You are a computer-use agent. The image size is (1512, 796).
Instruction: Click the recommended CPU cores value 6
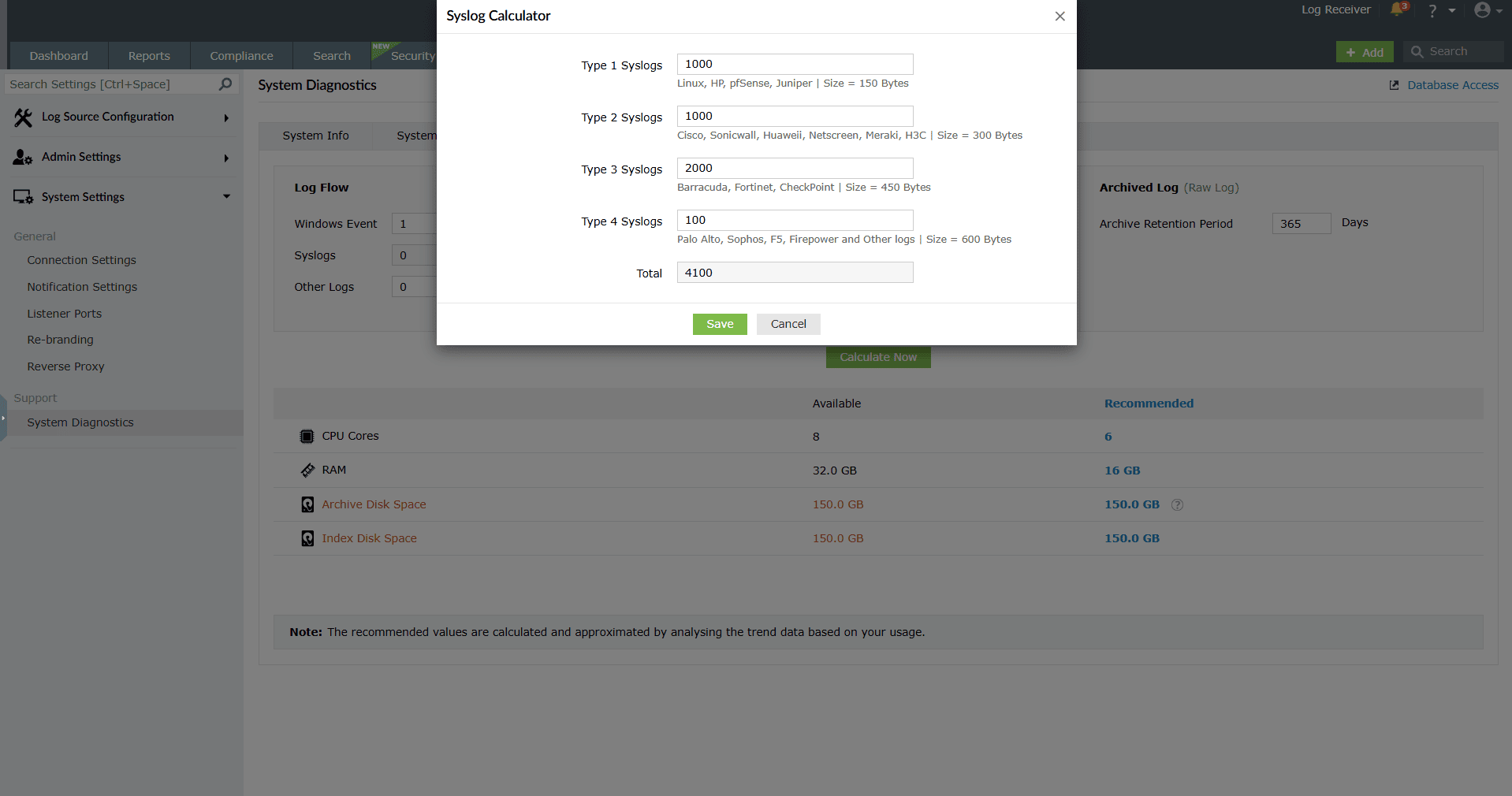coord(1108,437)
